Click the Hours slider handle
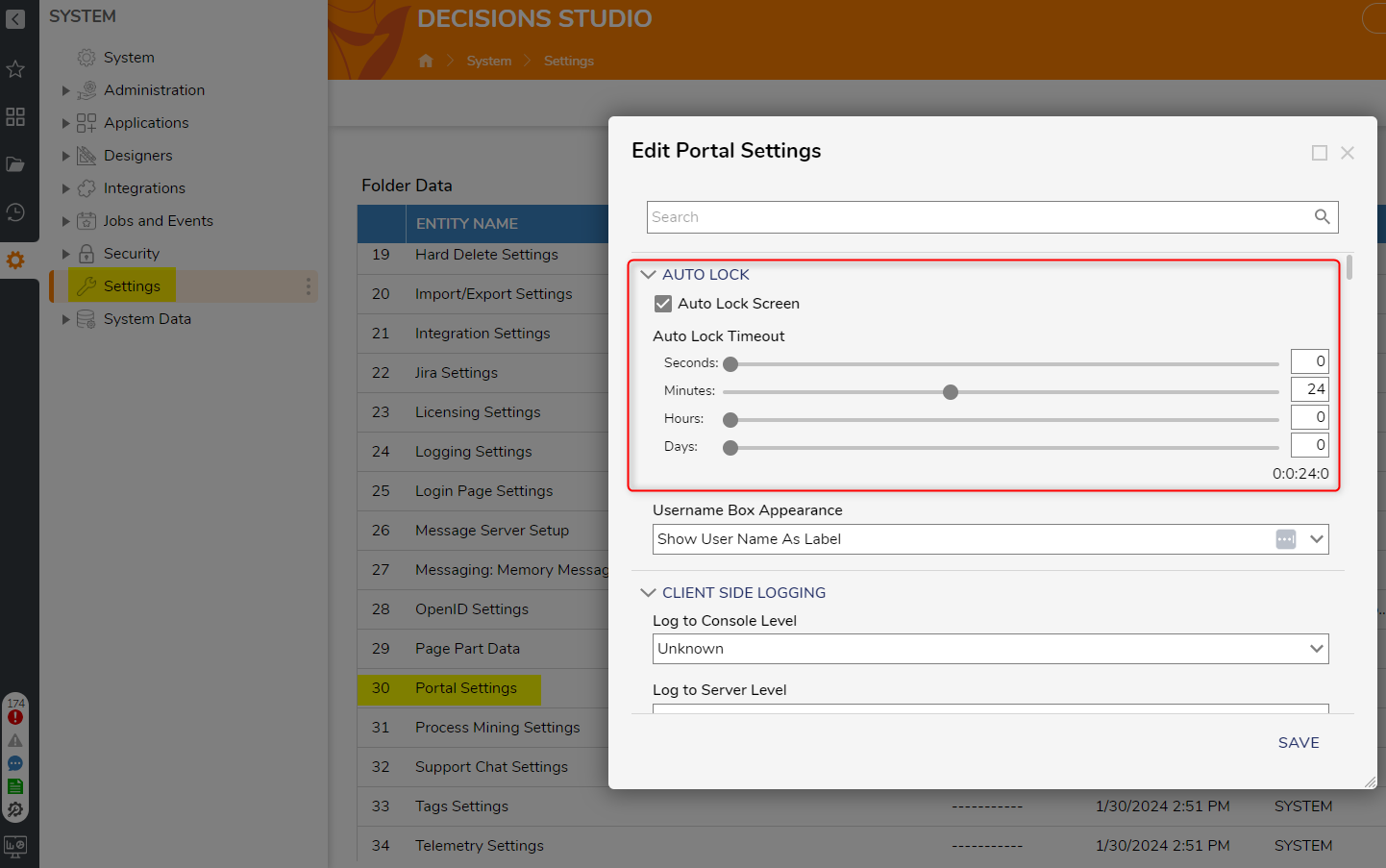Viewport: 1386px width, 868px height. pyautogui.click(x=730, y=420)
